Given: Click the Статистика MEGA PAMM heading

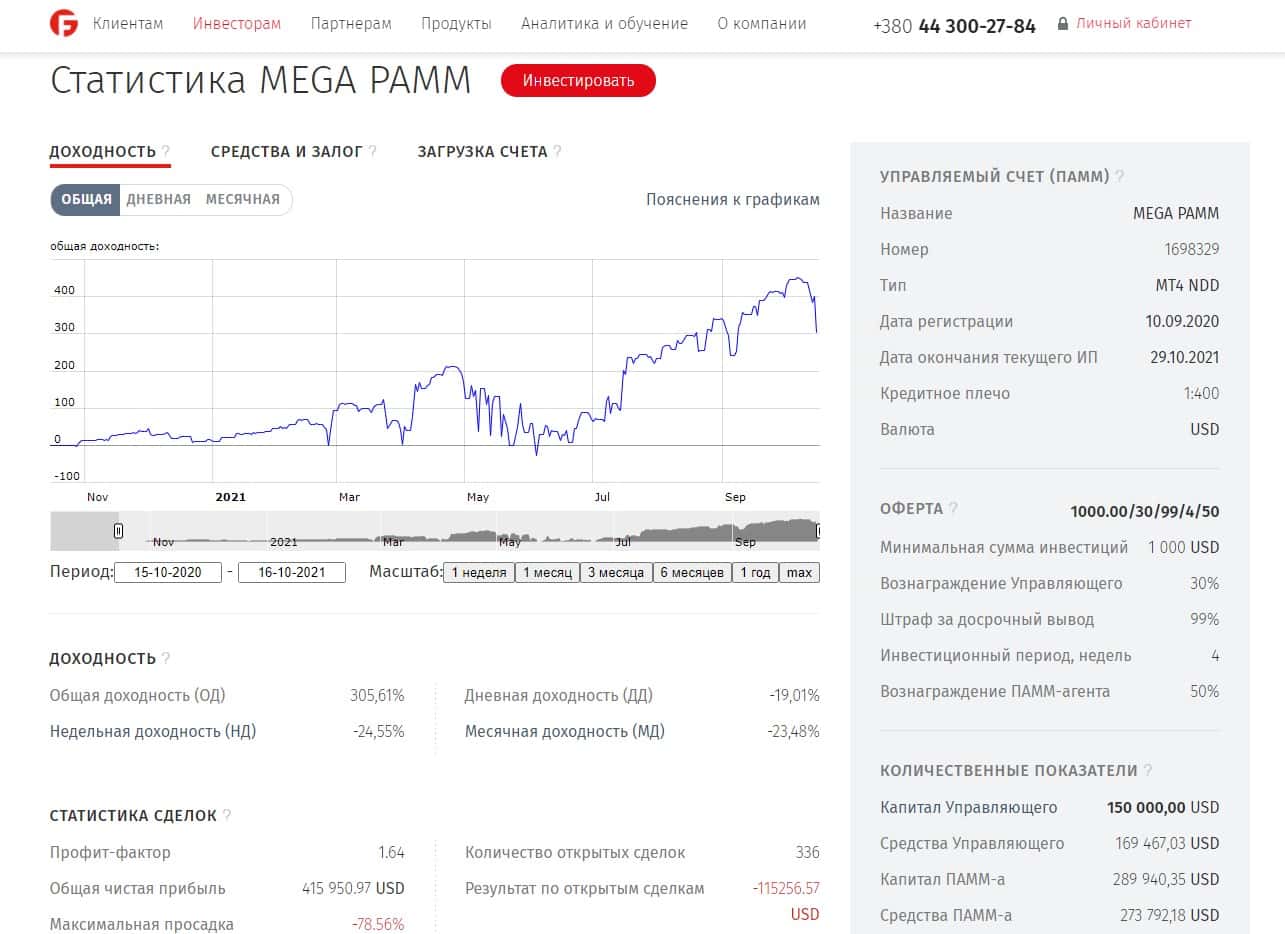Looking at the screenshot, I should click(x=260, y=81).
